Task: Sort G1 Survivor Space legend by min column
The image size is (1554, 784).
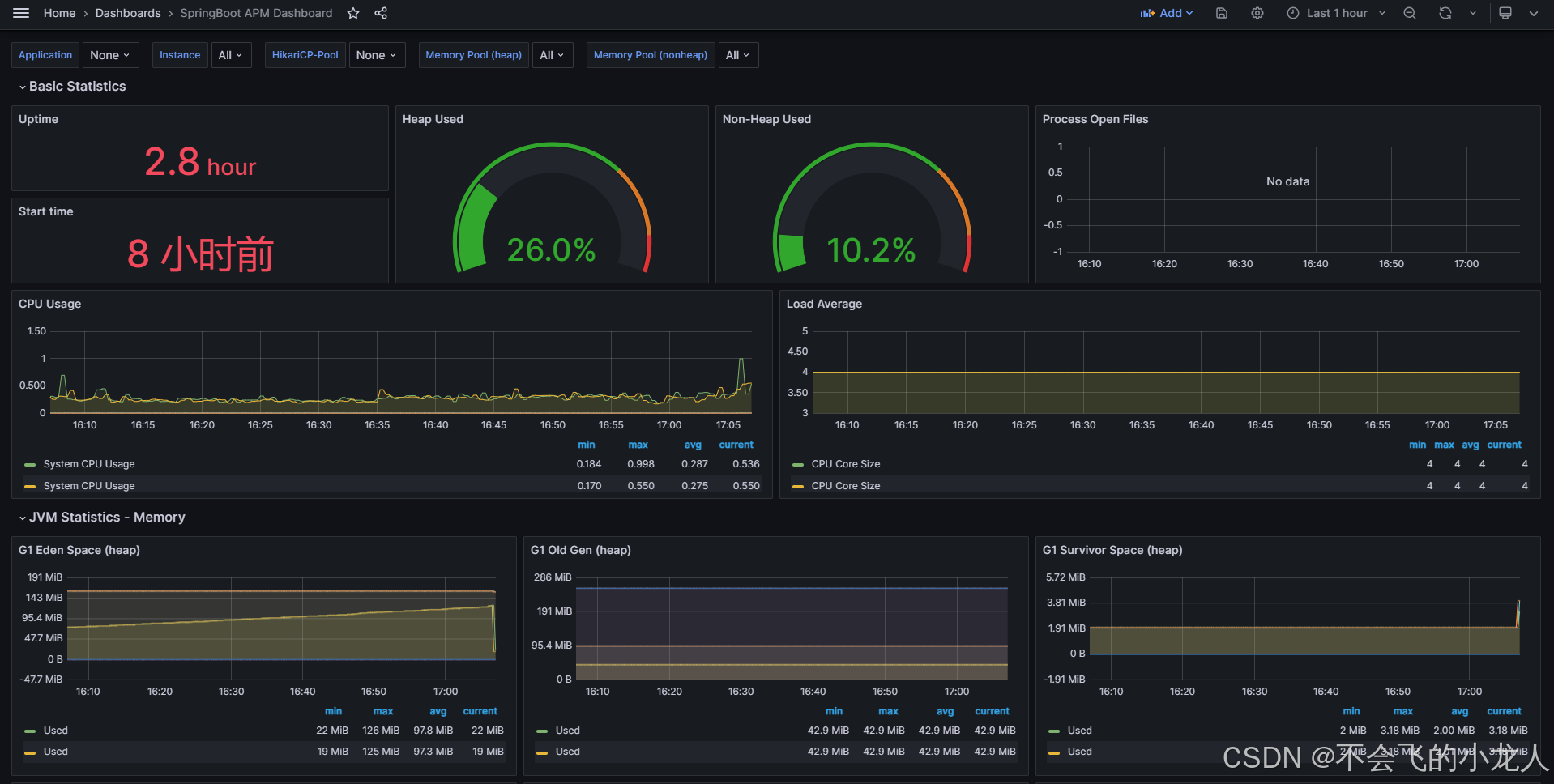Action: (x=1351, y=711)
